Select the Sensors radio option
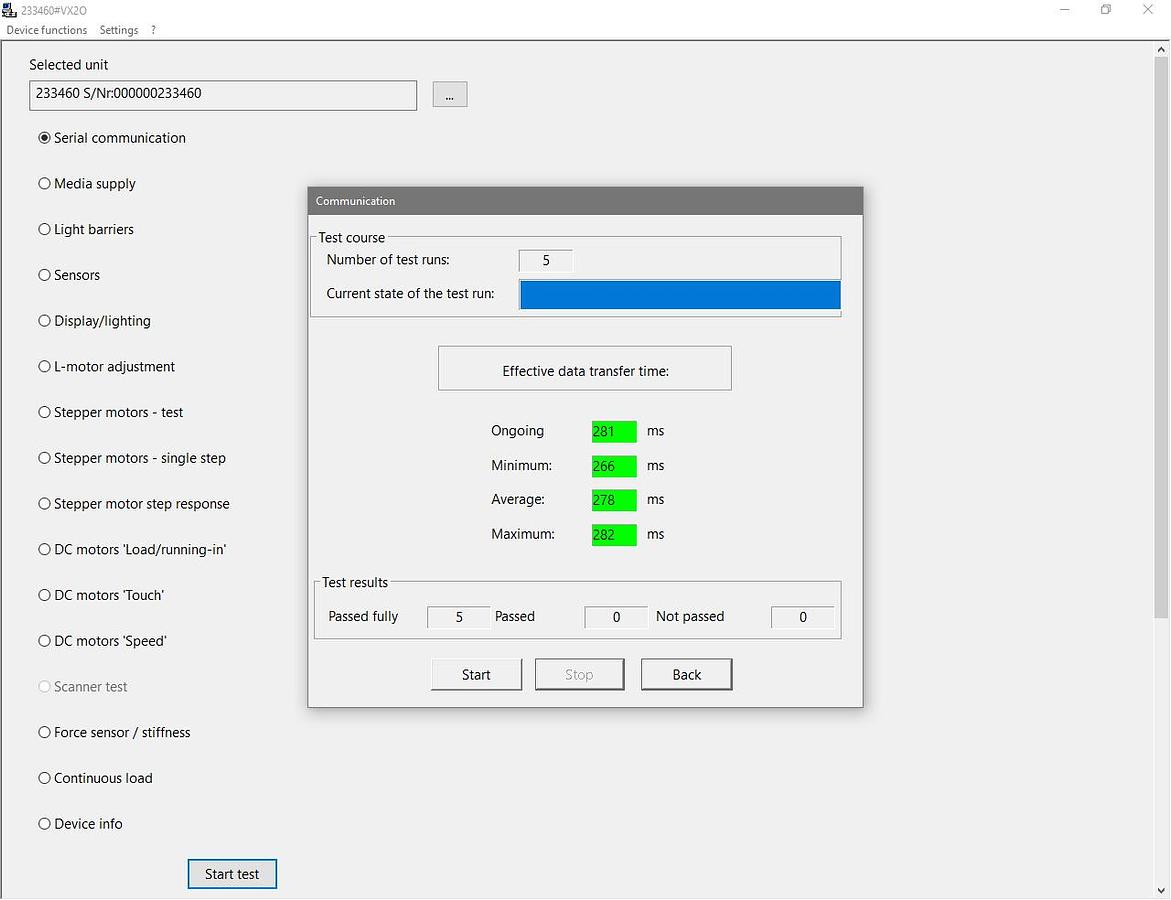 [44, 275]
